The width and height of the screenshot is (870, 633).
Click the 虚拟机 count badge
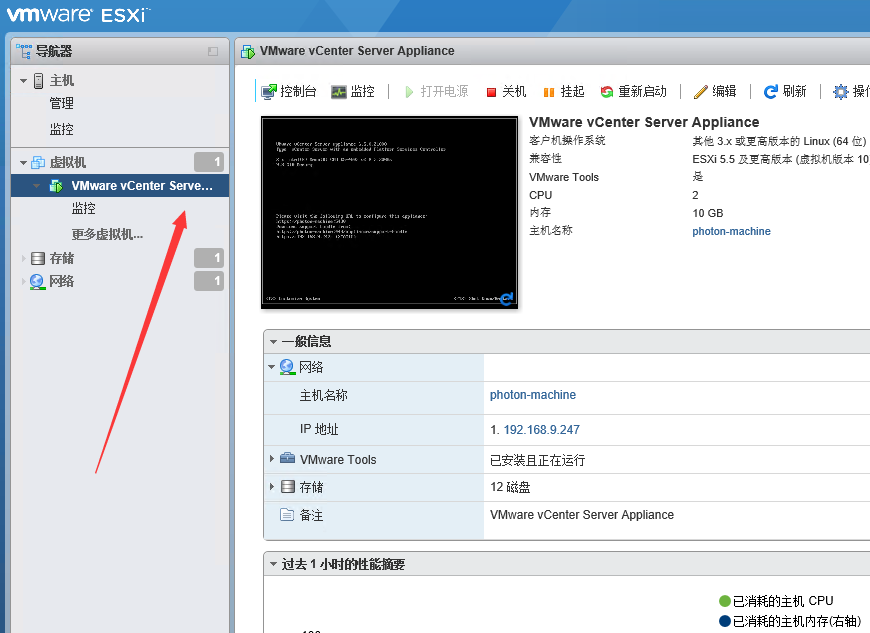209,163
